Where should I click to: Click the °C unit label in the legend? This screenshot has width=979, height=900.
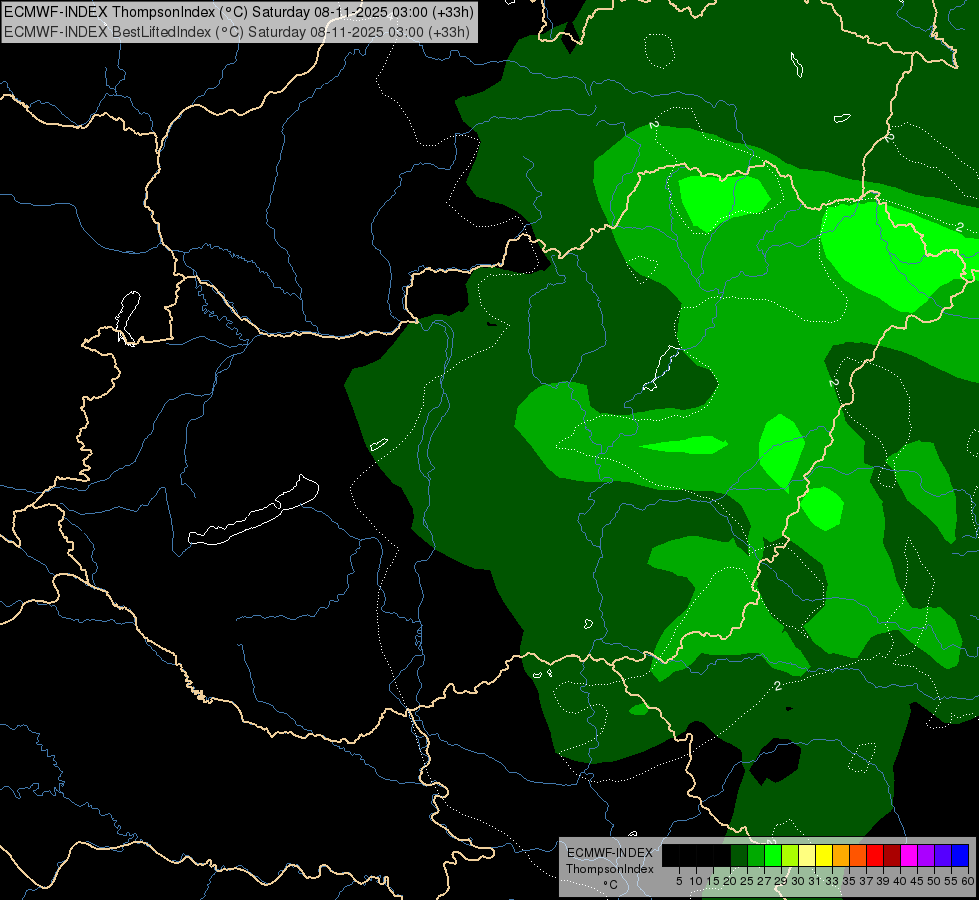point(611,884)
